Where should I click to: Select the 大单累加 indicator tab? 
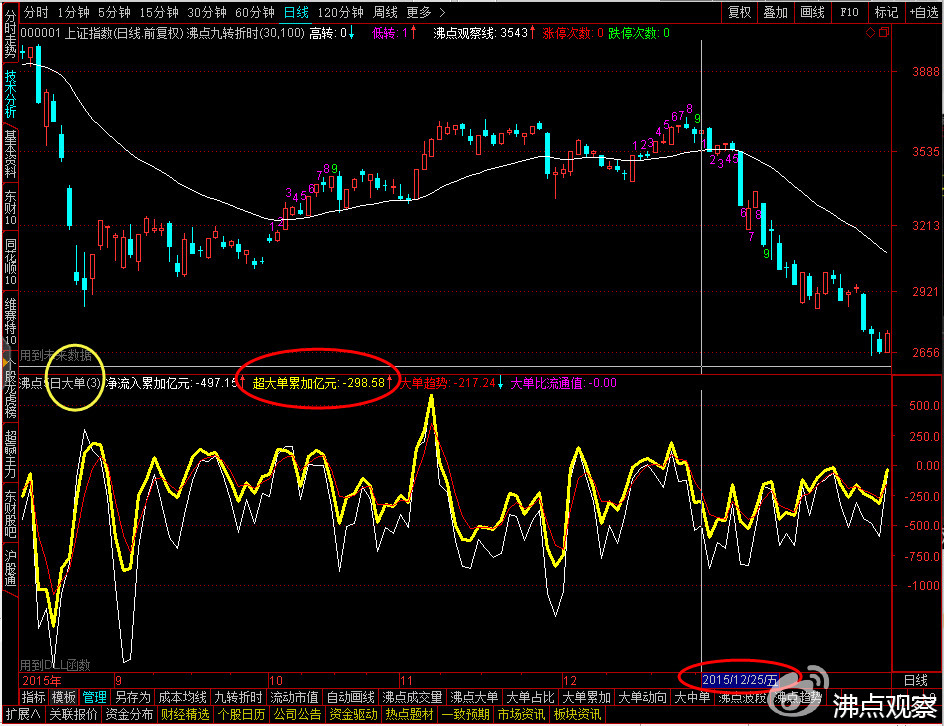(586, 697)
